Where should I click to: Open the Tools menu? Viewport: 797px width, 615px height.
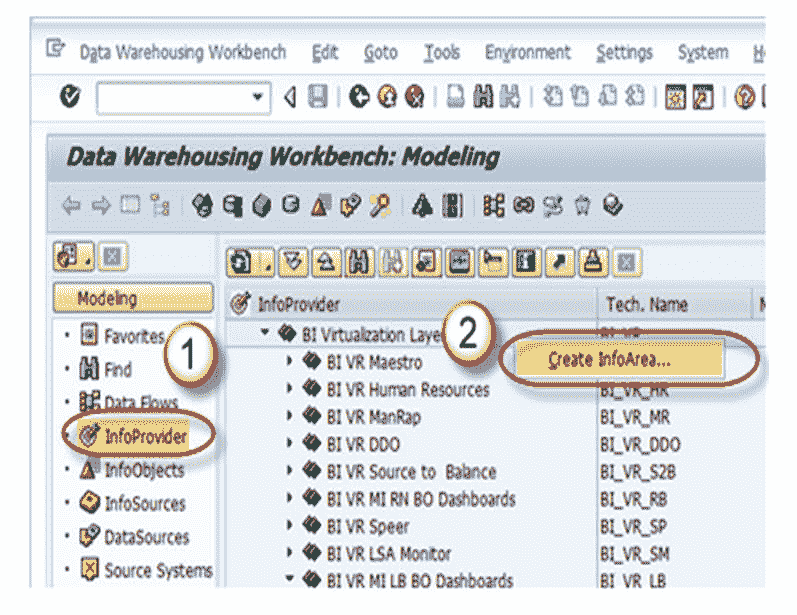click(442, 52)
